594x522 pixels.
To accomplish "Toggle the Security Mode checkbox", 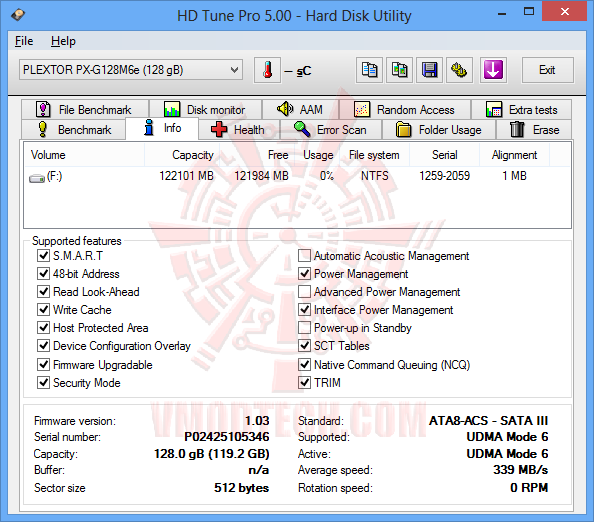I will point(43,382).
